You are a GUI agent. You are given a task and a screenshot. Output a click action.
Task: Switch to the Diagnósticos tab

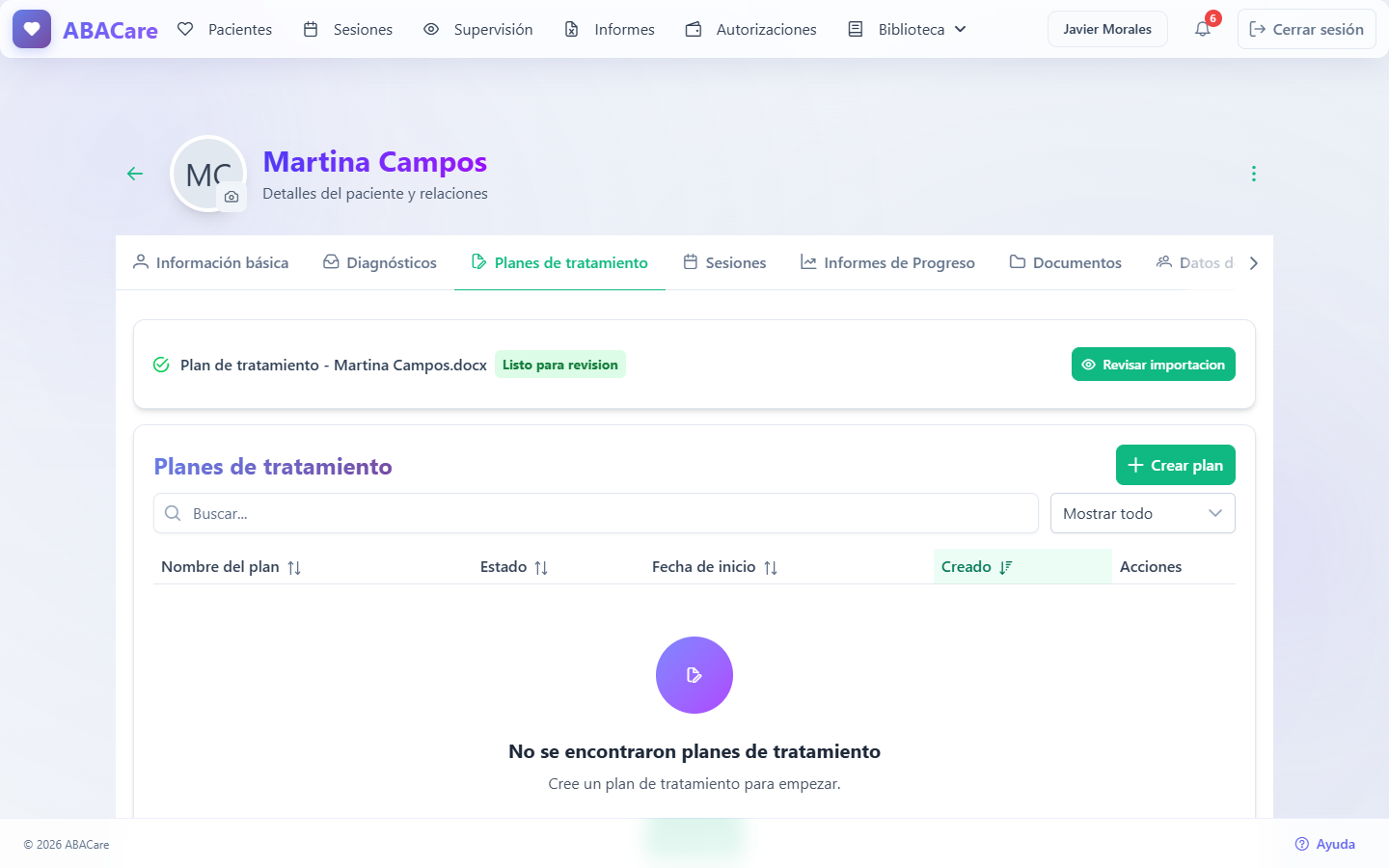pyautogui.click(x=380, y=262)
